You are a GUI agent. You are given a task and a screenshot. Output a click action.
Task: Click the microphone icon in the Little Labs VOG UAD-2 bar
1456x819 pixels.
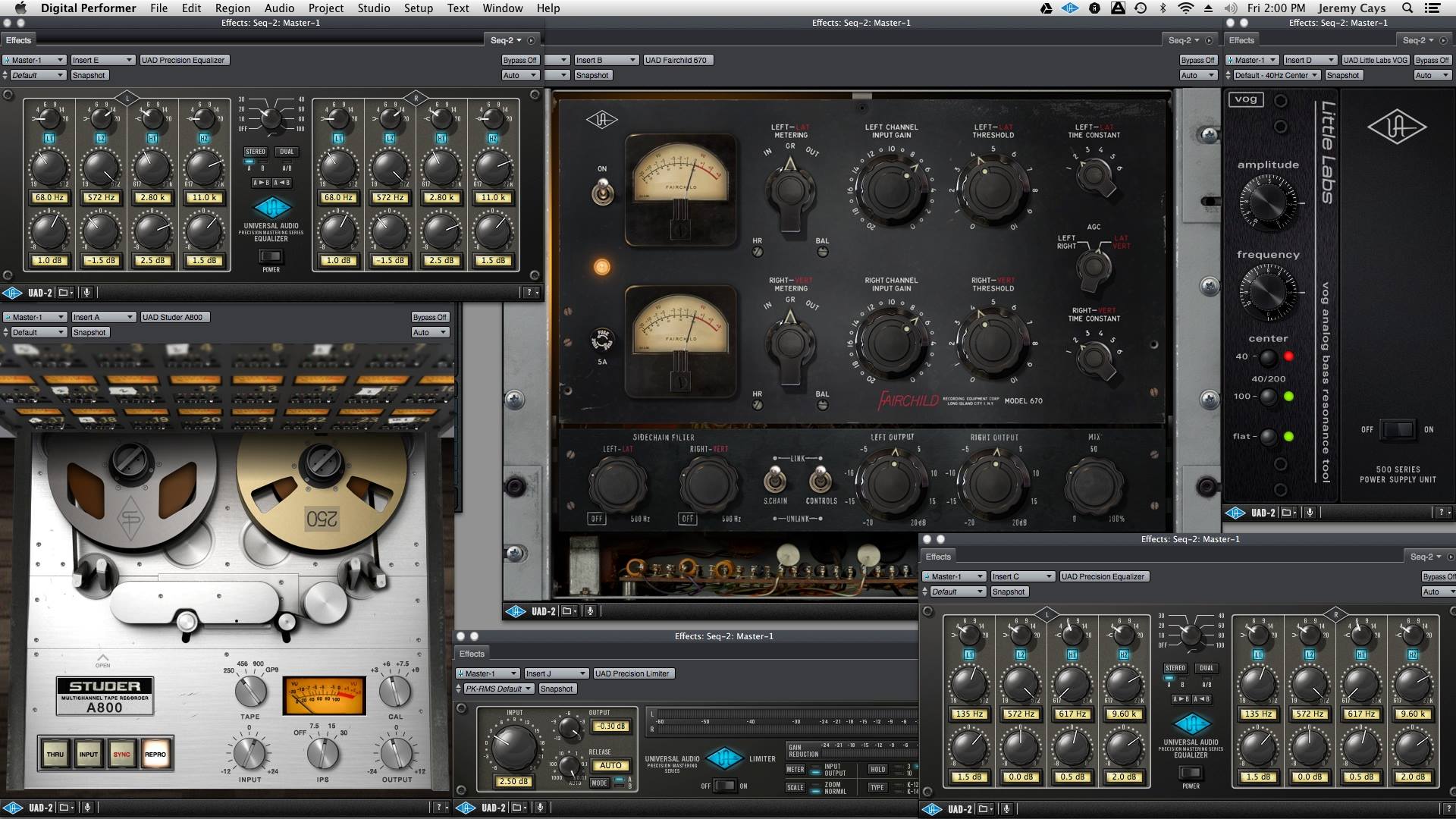pos(1309,513)
